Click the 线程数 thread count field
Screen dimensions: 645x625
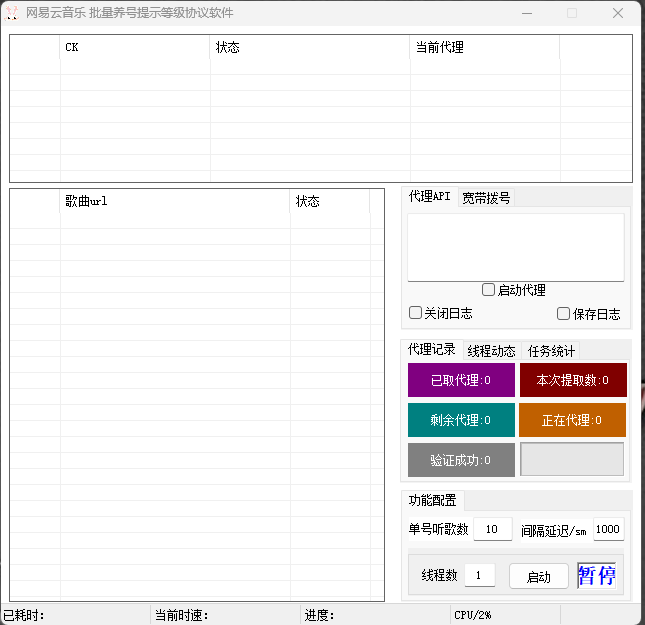pos(480,575)
